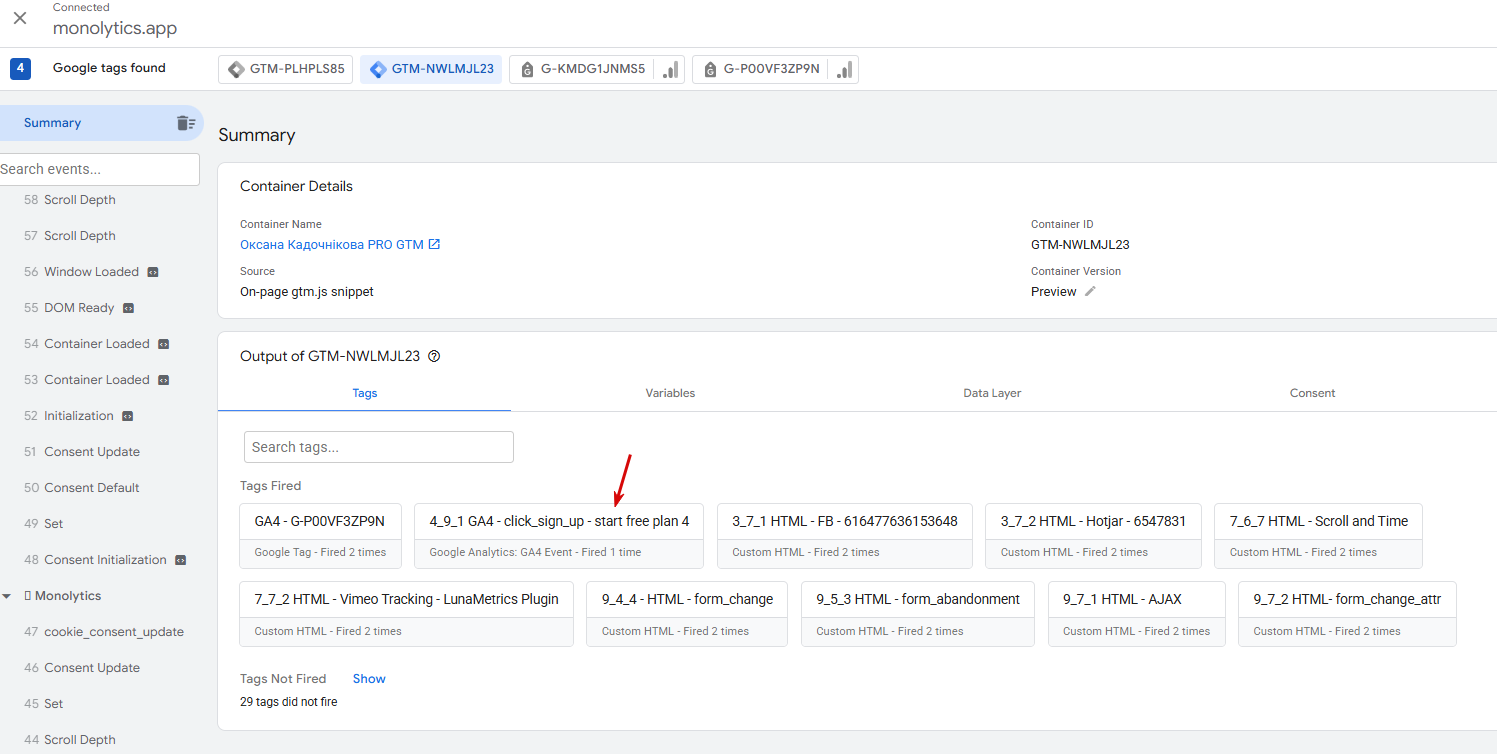This screenshot has height=754, width=1497.
Task: Select the GTM-PLHPLS85 container tab
Action: [286, 69]
